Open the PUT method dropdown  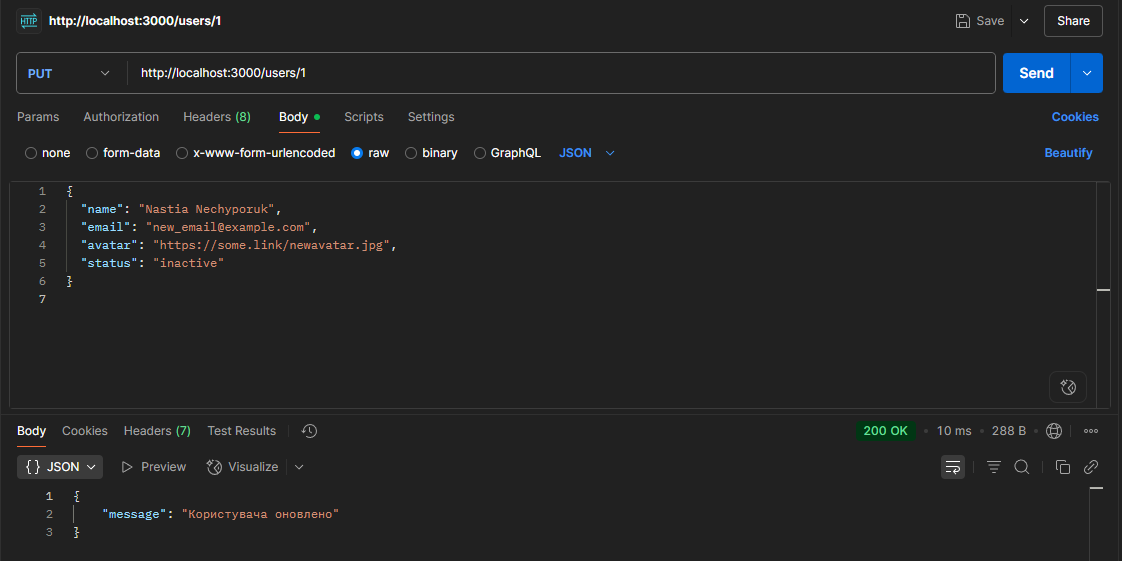pos(69,73)
